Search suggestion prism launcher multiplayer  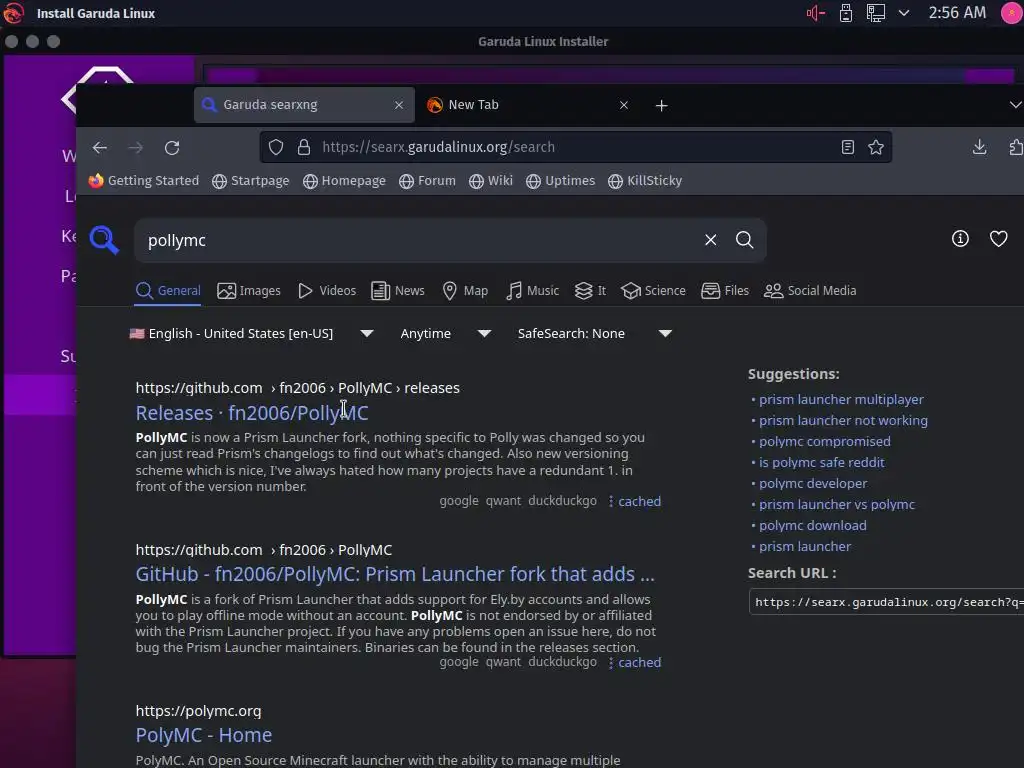[x=841, y=399]
